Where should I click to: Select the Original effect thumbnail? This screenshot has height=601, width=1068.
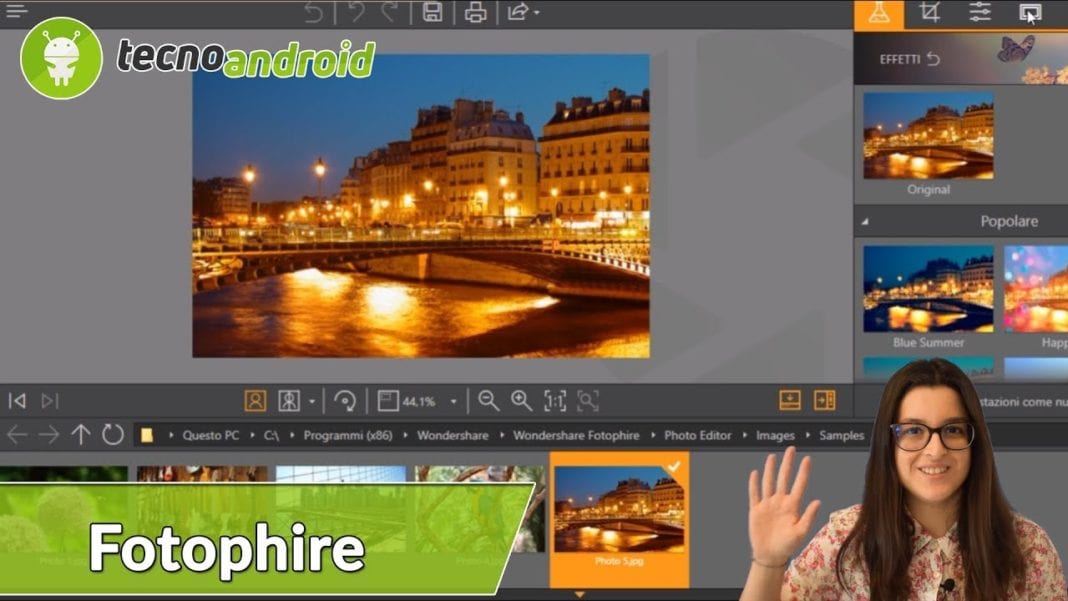(928, 136)
